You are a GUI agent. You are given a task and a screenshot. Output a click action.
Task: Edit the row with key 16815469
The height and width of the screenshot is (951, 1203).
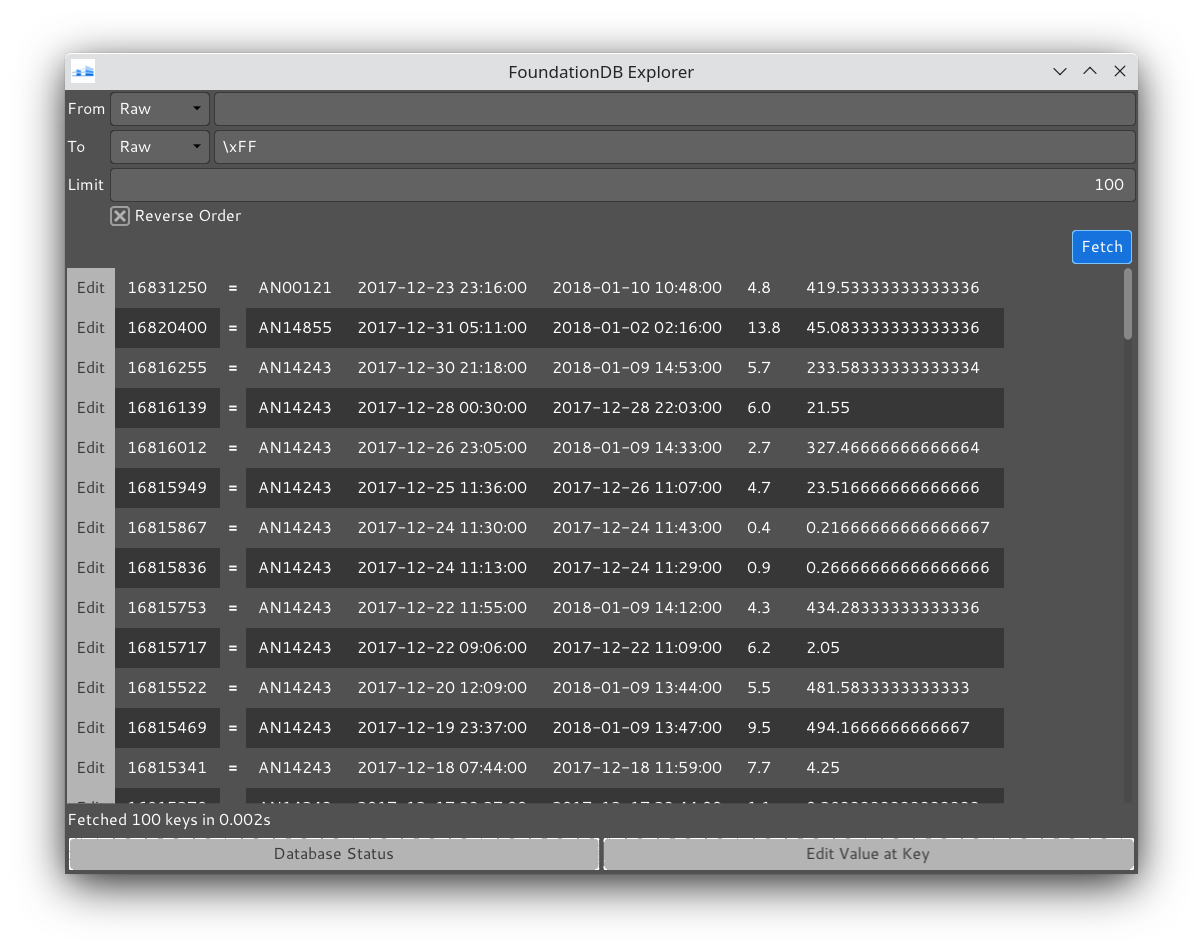pos(91,728)
